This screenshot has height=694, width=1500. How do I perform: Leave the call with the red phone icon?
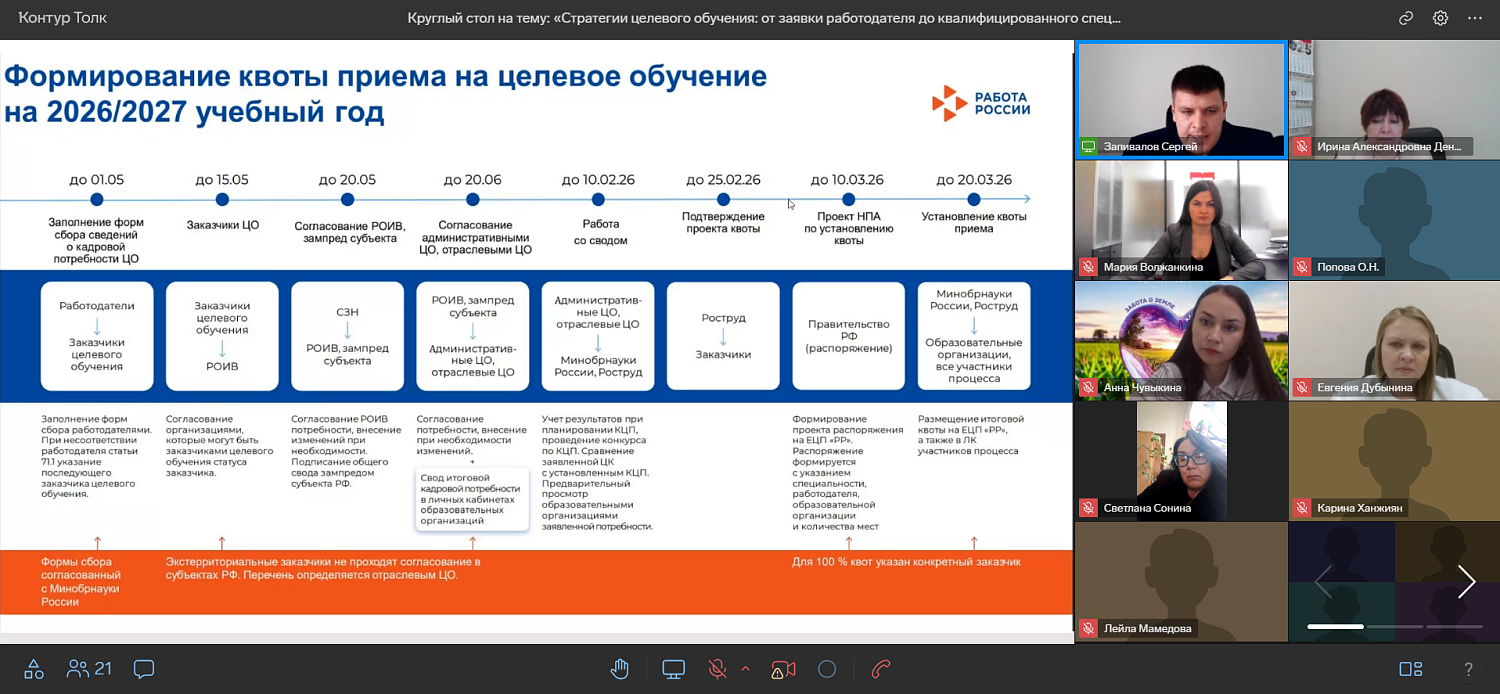(881, 670)
